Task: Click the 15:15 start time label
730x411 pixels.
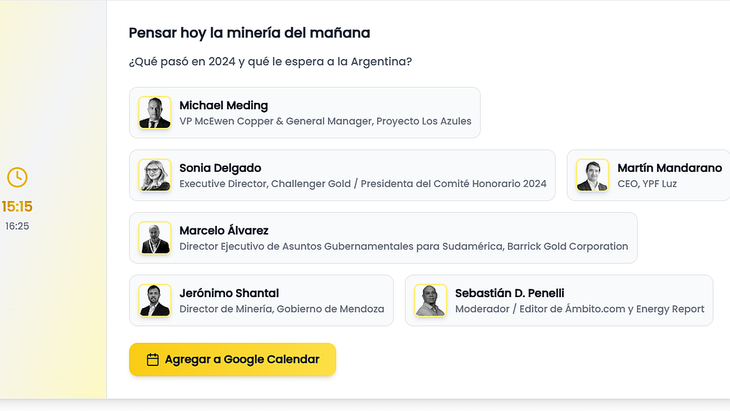Action: coord(17,206)
